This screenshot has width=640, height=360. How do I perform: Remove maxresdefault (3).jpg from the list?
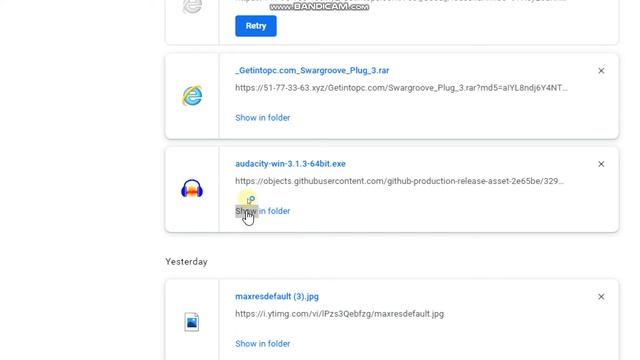click(x=601, y=297)
